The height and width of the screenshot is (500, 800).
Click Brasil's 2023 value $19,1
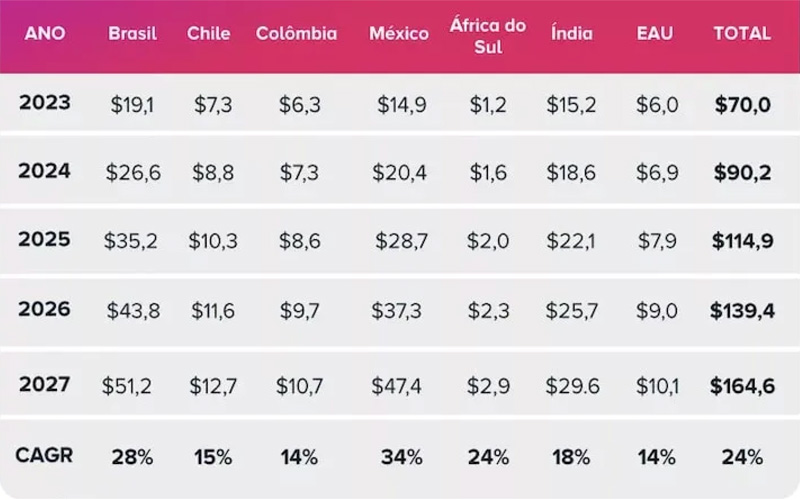click(x=132, y=105)
